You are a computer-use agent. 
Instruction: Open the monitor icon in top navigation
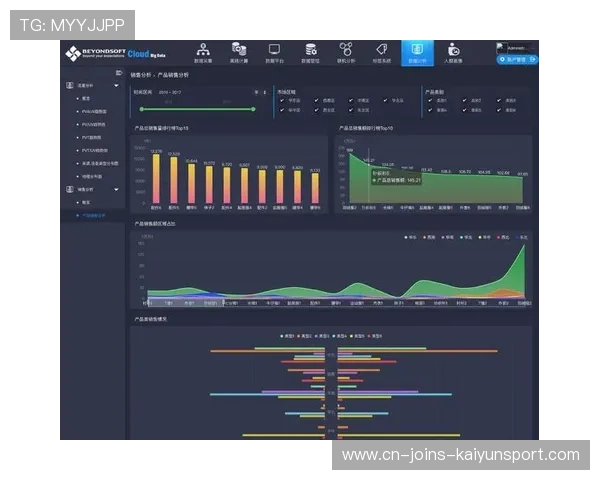pos(273,52)
